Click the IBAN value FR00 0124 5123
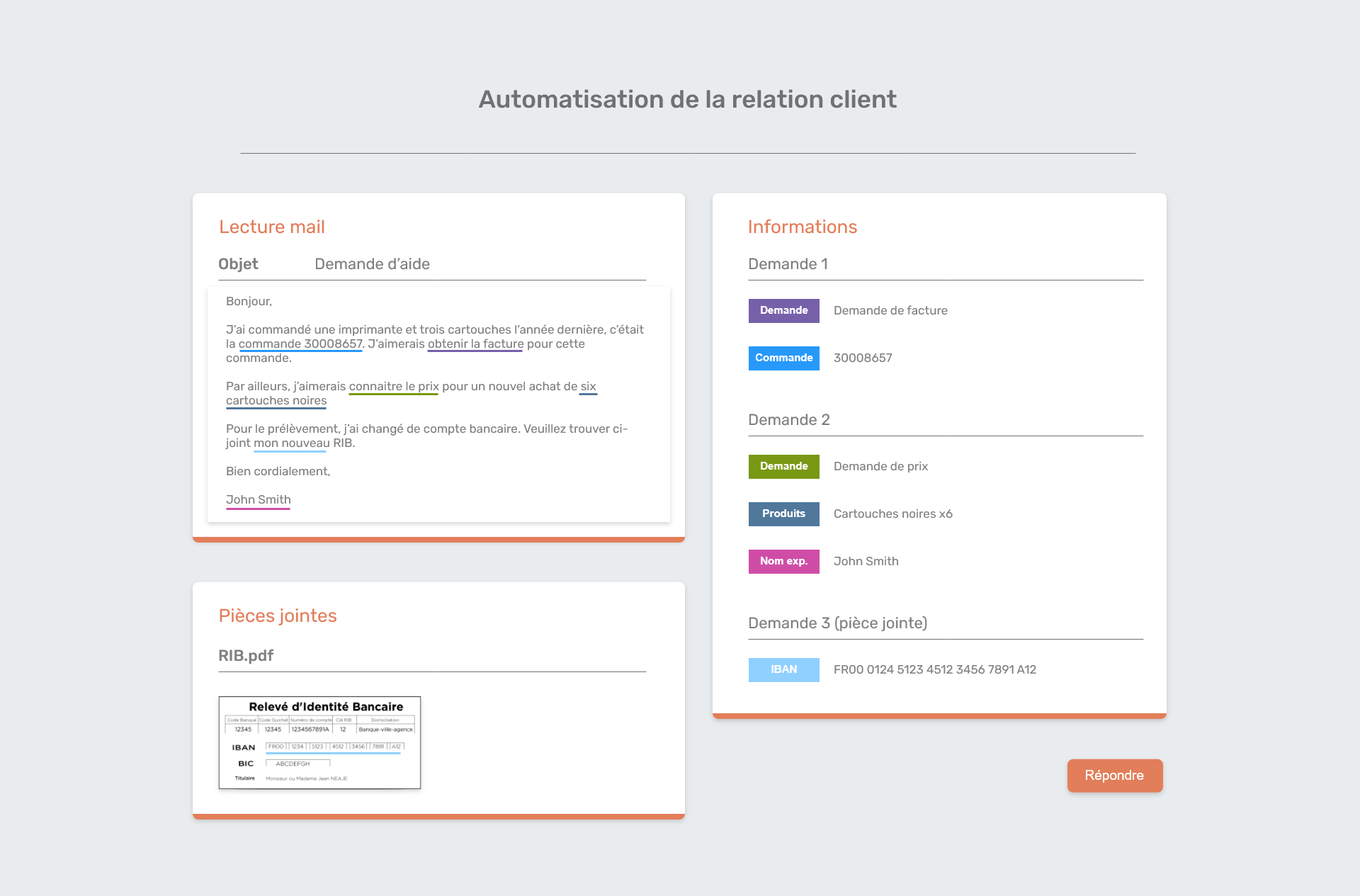The width and height of the screenshot is (1360, 896). (934, 669)
